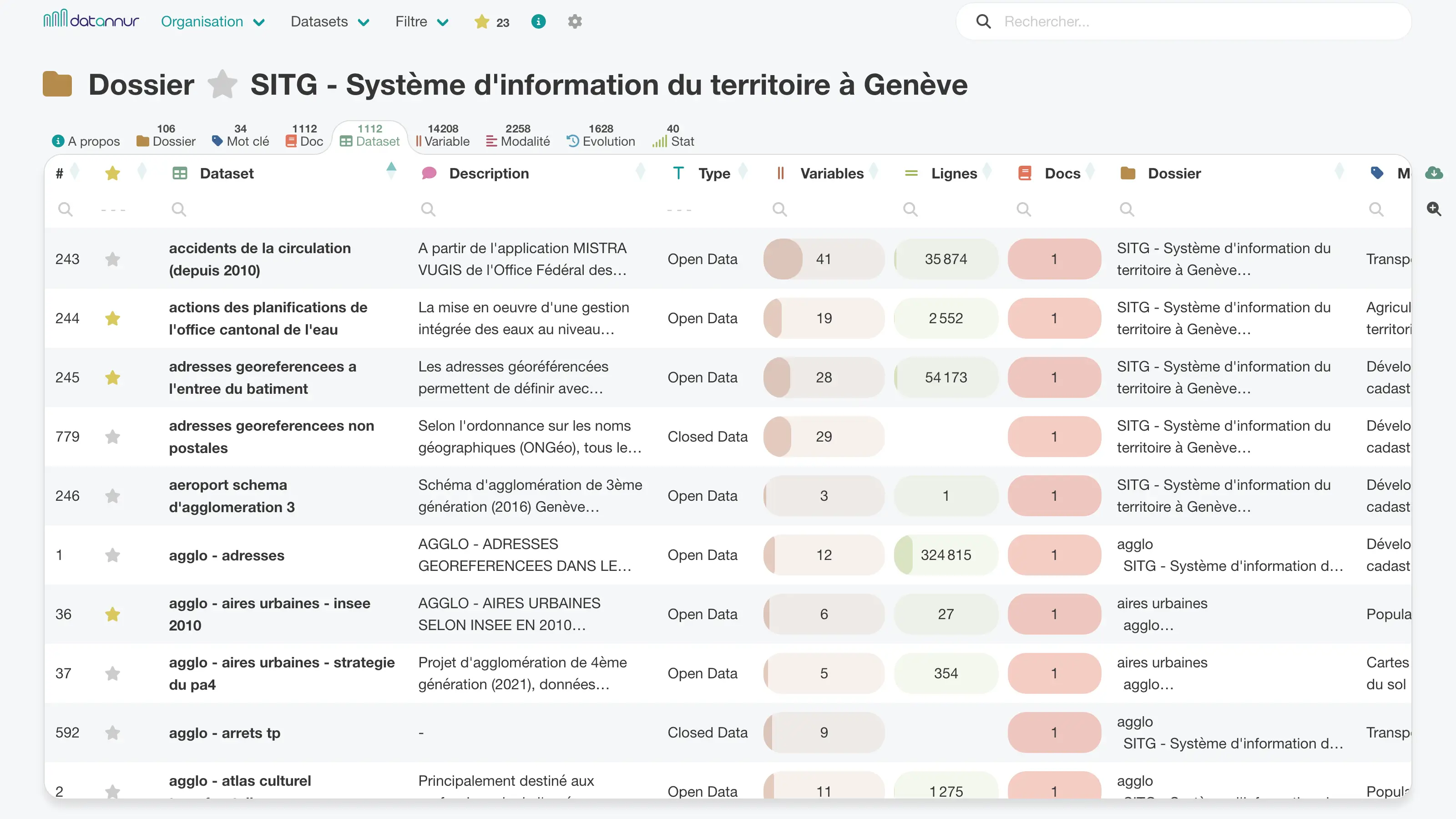Sort by Lignes column arrows
This screenshot has height=819, width=1456.
pyautogui.click(x=987, y=171)
